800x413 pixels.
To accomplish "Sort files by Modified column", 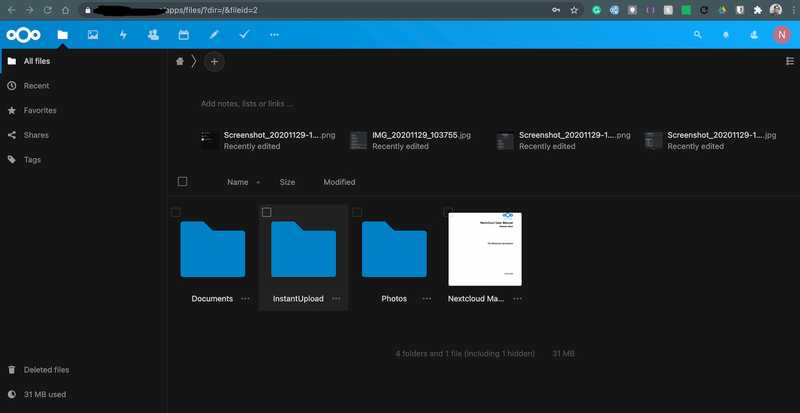I will [339, 182].
